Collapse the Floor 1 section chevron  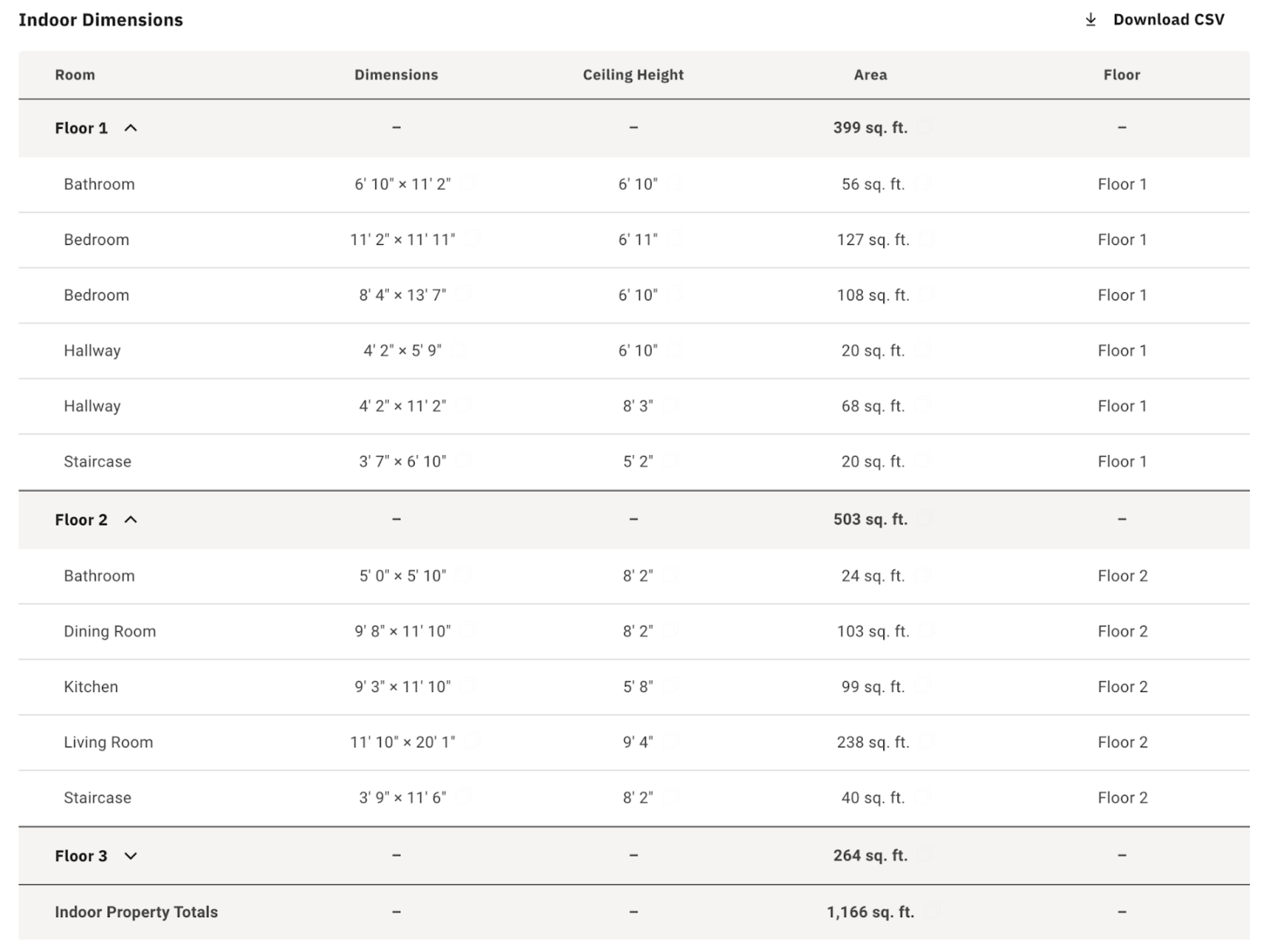(131, 128)
